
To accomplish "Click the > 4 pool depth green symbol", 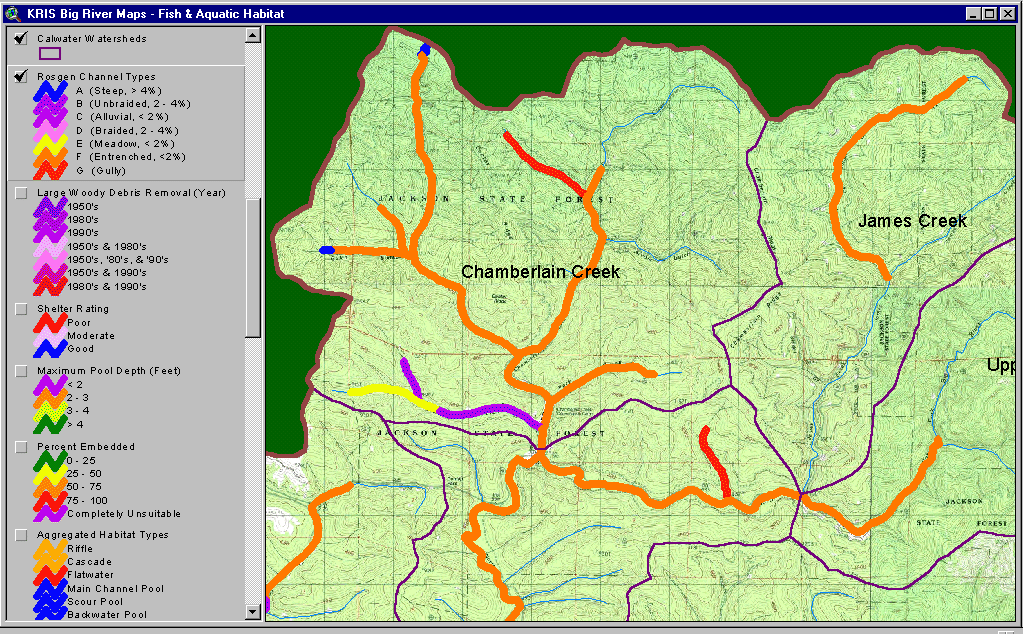I will pos(50,425).
